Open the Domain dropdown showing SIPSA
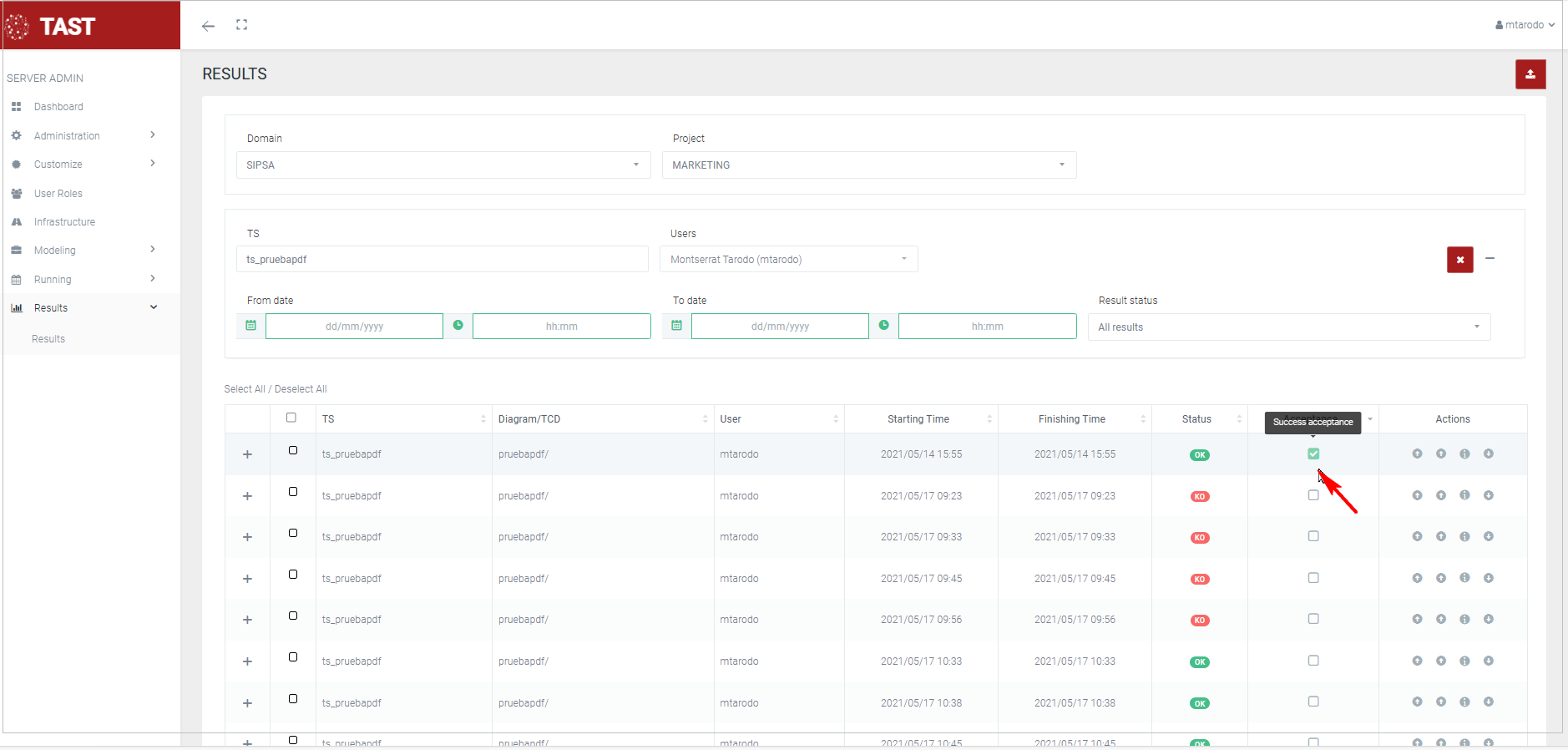1568x750 pixels. [443, 165]
